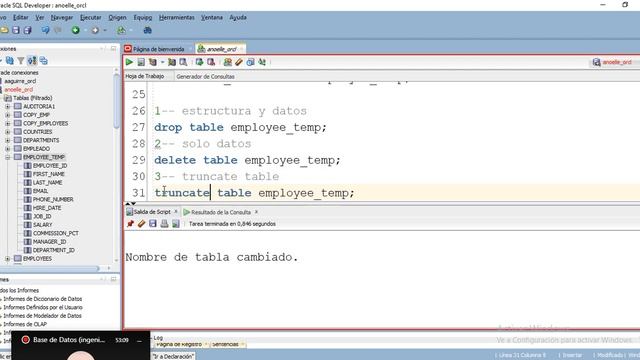Switch to Página de bienvenida tab
Screen dimensions: 640x360
pos(158,49)
